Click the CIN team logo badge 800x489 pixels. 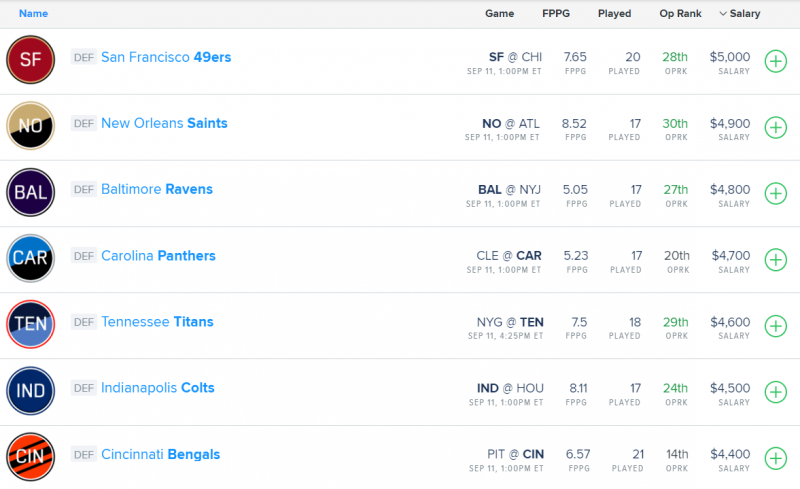click(31, 456)
